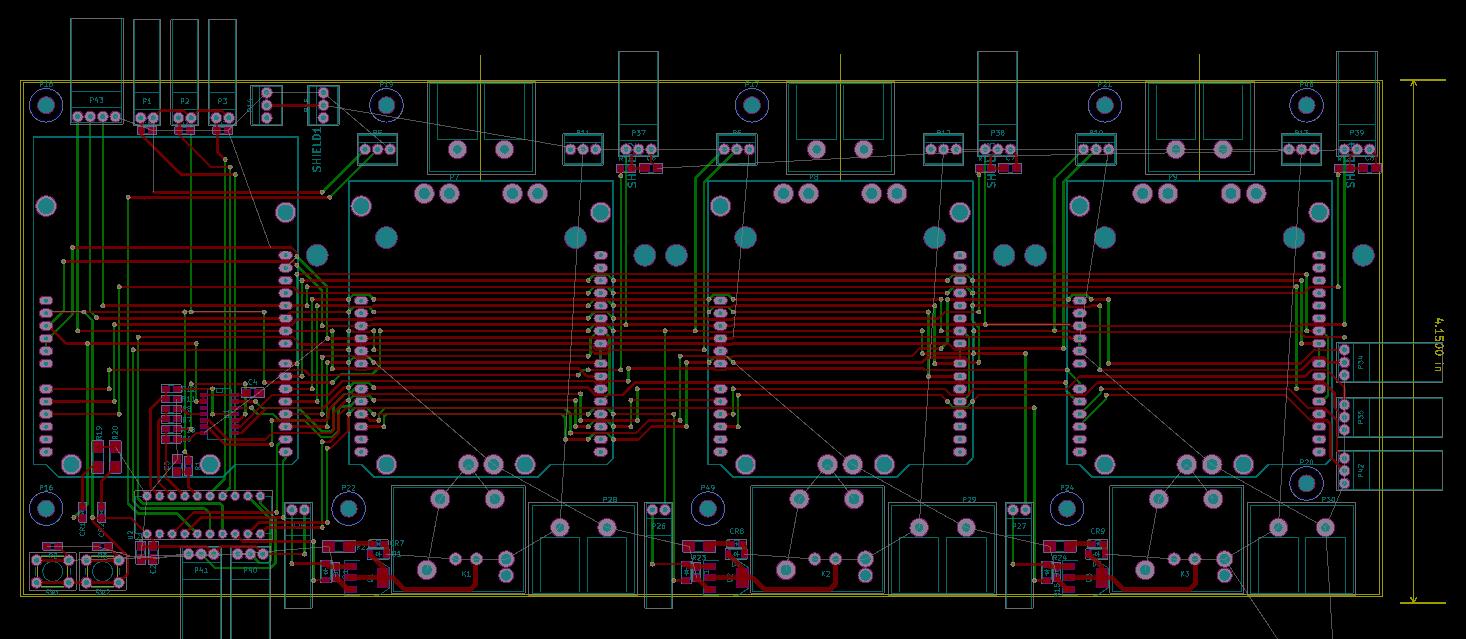The width and height of the screenshot is (1466, 639).
Task: Click the P8 module reference label
Action: point(813,178)
